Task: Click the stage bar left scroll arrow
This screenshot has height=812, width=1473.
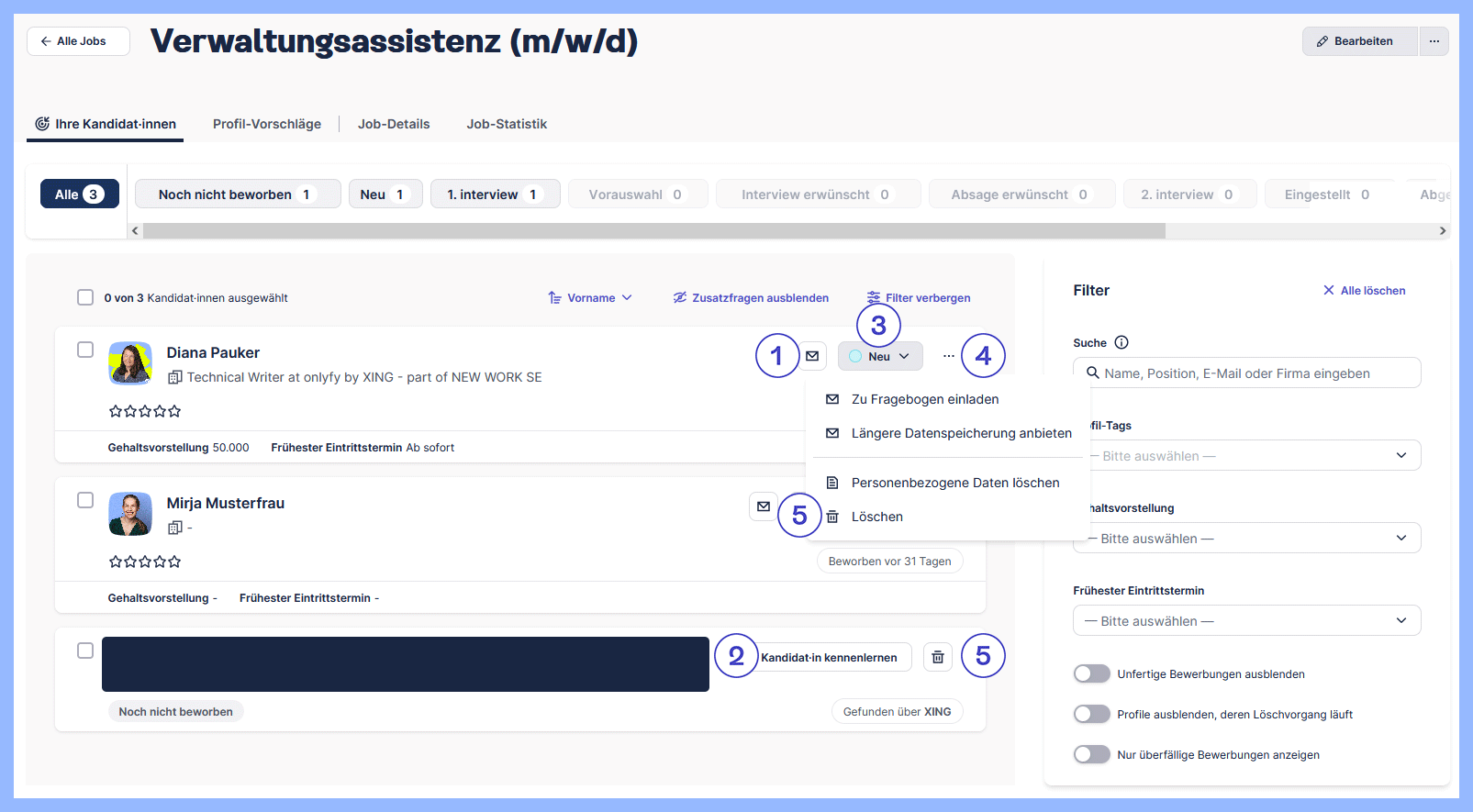Action: 136,231
